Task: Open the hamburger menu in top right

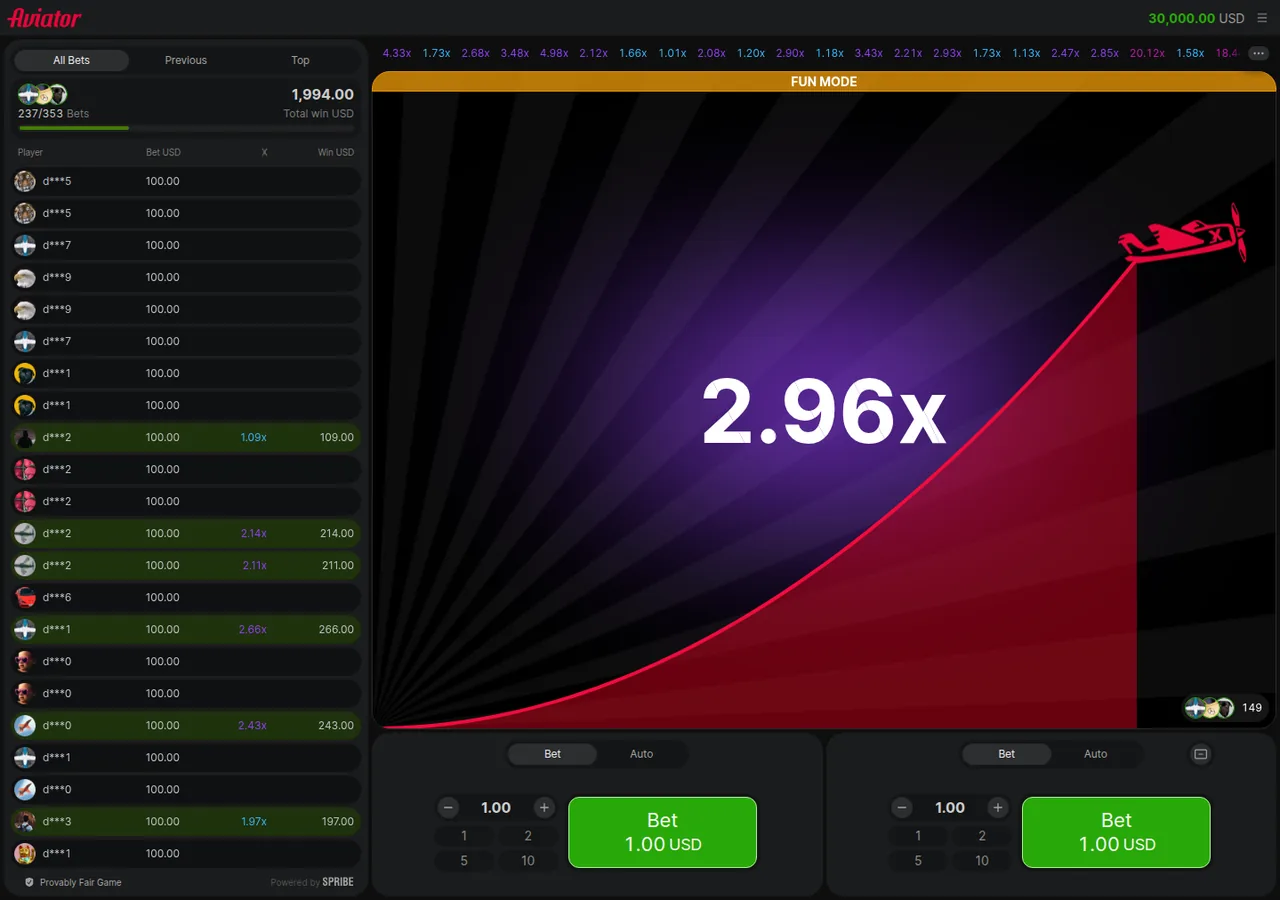Action: [x=1262, y=18]
